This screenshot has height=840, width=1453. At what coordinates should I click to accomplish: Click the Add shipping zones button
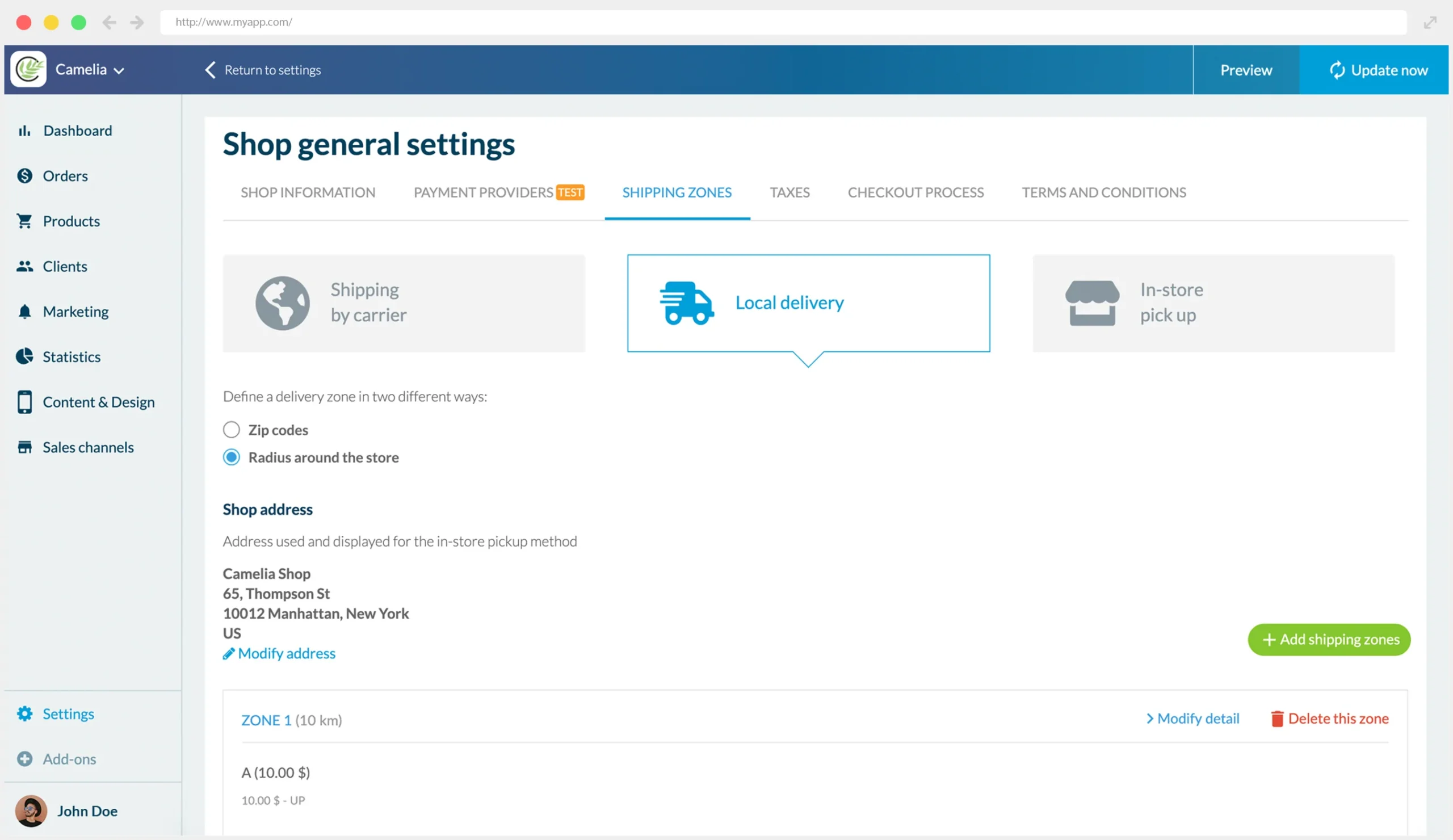pyautogui.click(x=1329, y=640)
